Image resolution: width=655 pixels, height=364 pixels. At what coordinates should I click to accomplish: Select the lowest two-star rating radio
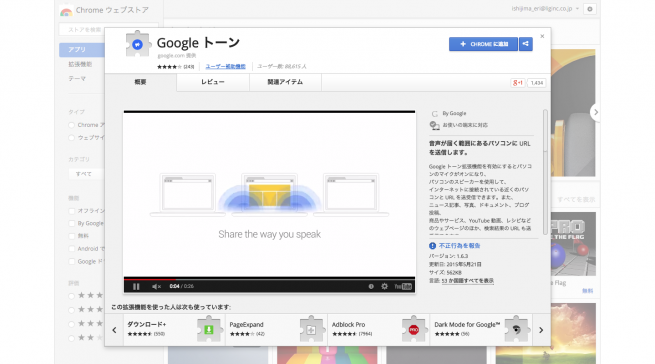(x=71, y=338)
